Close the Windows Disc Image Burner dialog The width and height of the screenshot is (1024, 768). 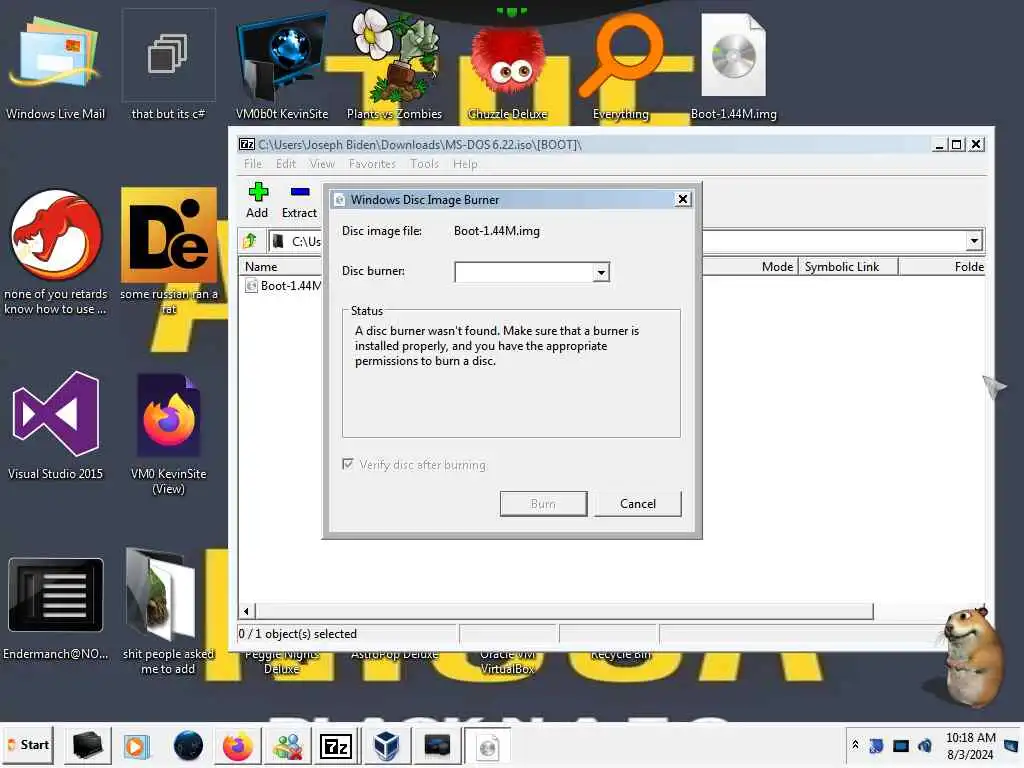coord(682,199)
